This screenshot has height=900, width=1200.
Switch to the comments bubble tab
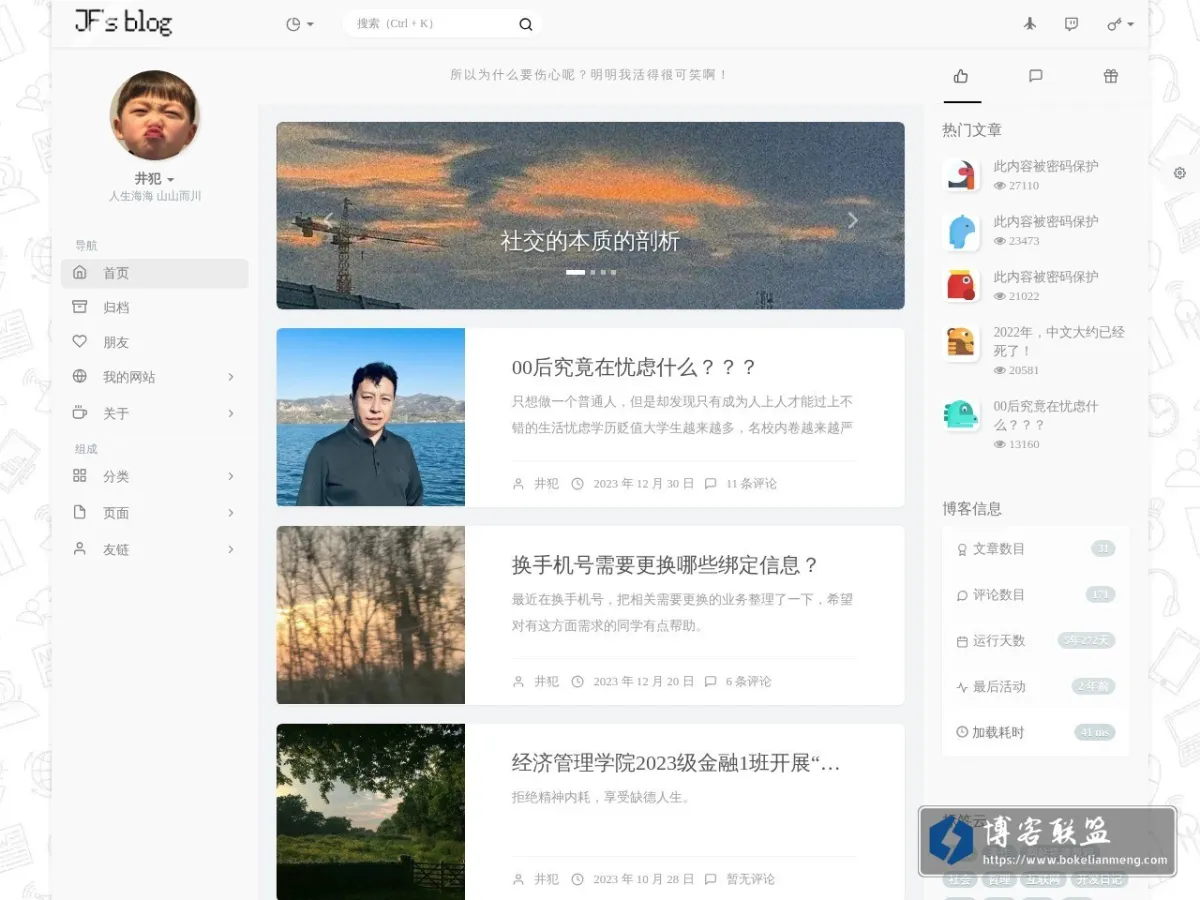point(1036,76)
